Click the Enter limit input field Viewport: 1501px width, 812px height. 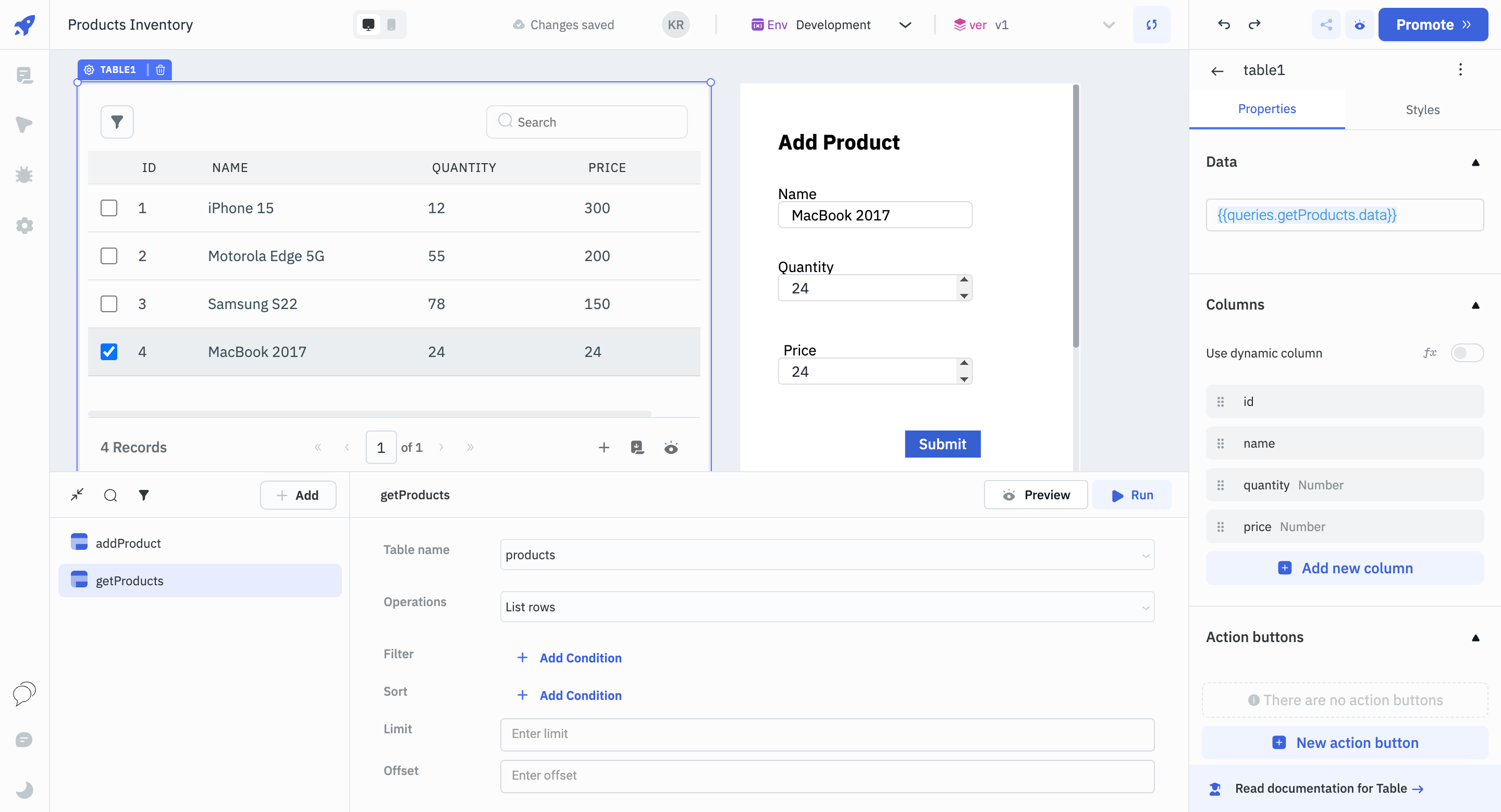pos(826,734)
